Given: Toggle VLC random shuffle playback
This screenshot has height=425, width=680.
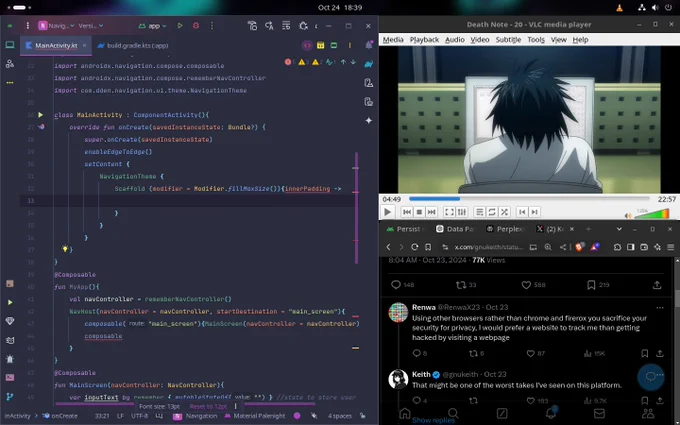Looking at the screenshot, I should [504, 212].
